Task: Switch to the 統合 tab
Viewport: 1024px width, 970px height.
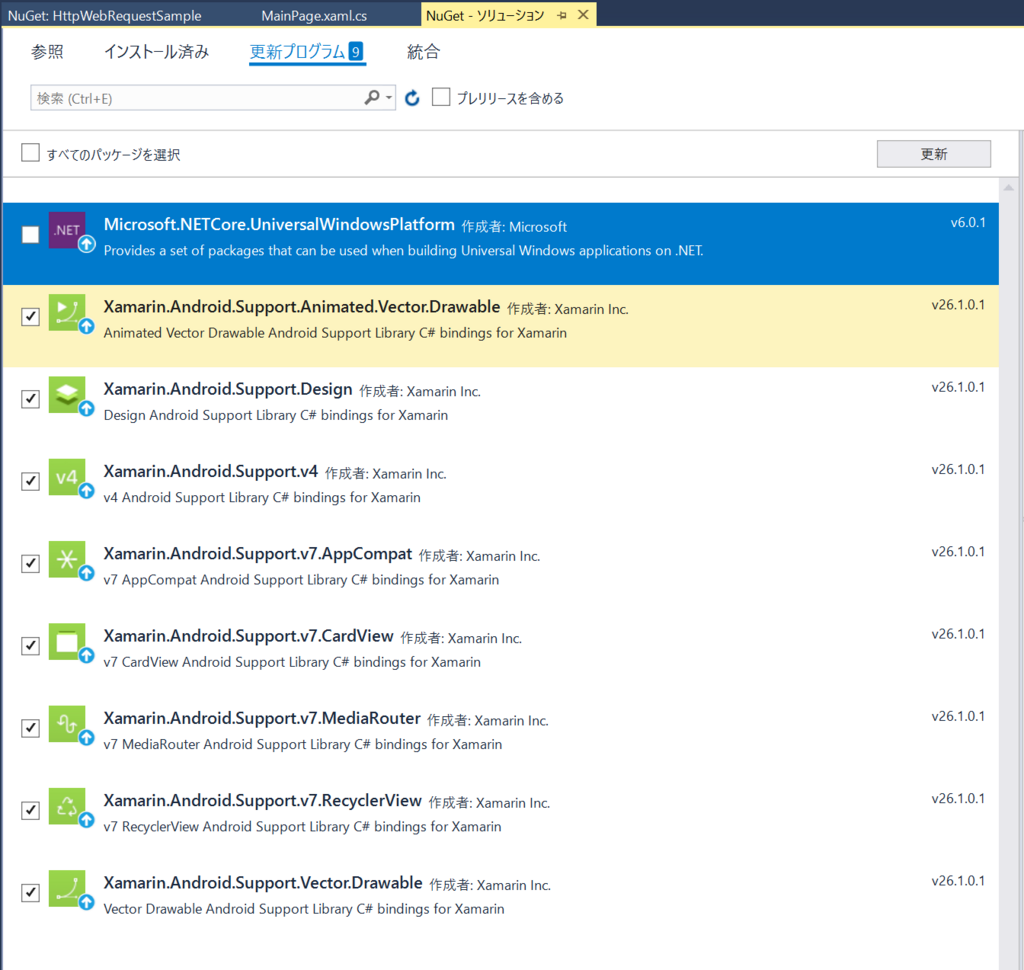Action: click(423, 52)
